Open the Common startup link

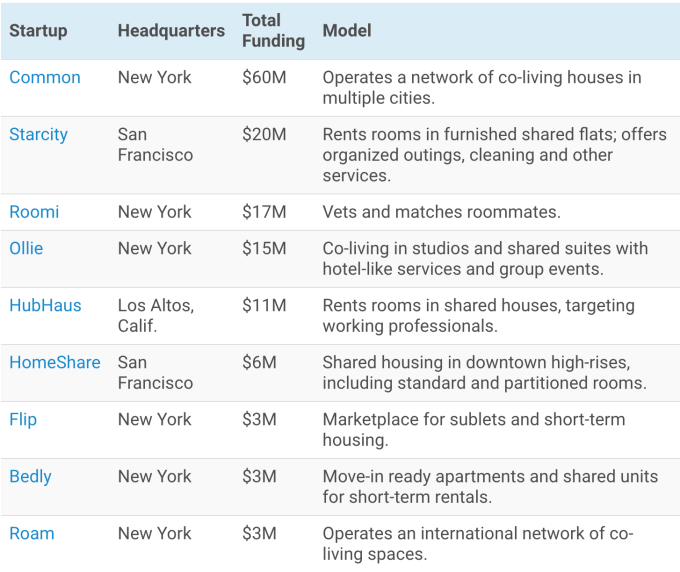coord(45,78)
